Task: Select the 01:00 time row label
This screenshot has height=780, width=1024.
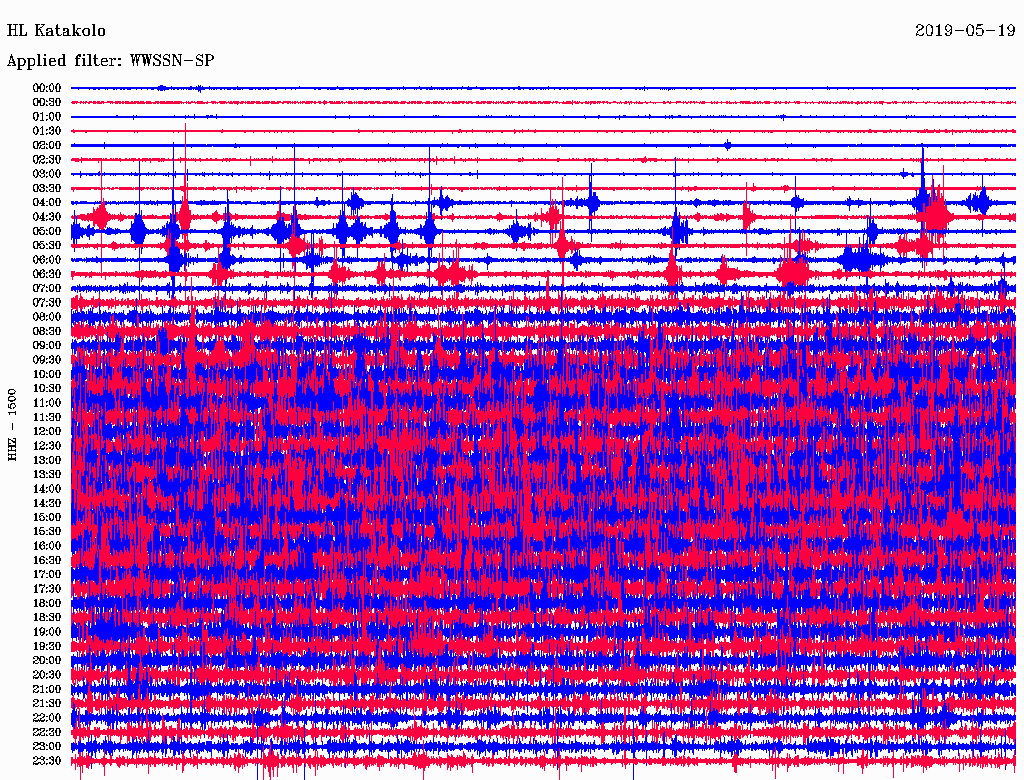Action: 47,117
